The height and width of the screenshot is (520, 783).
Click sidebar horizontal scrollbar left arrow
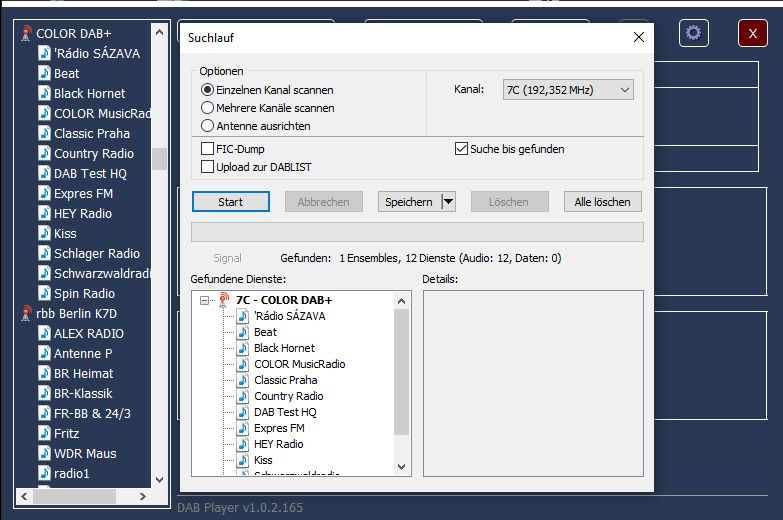[x=23, y=497]
